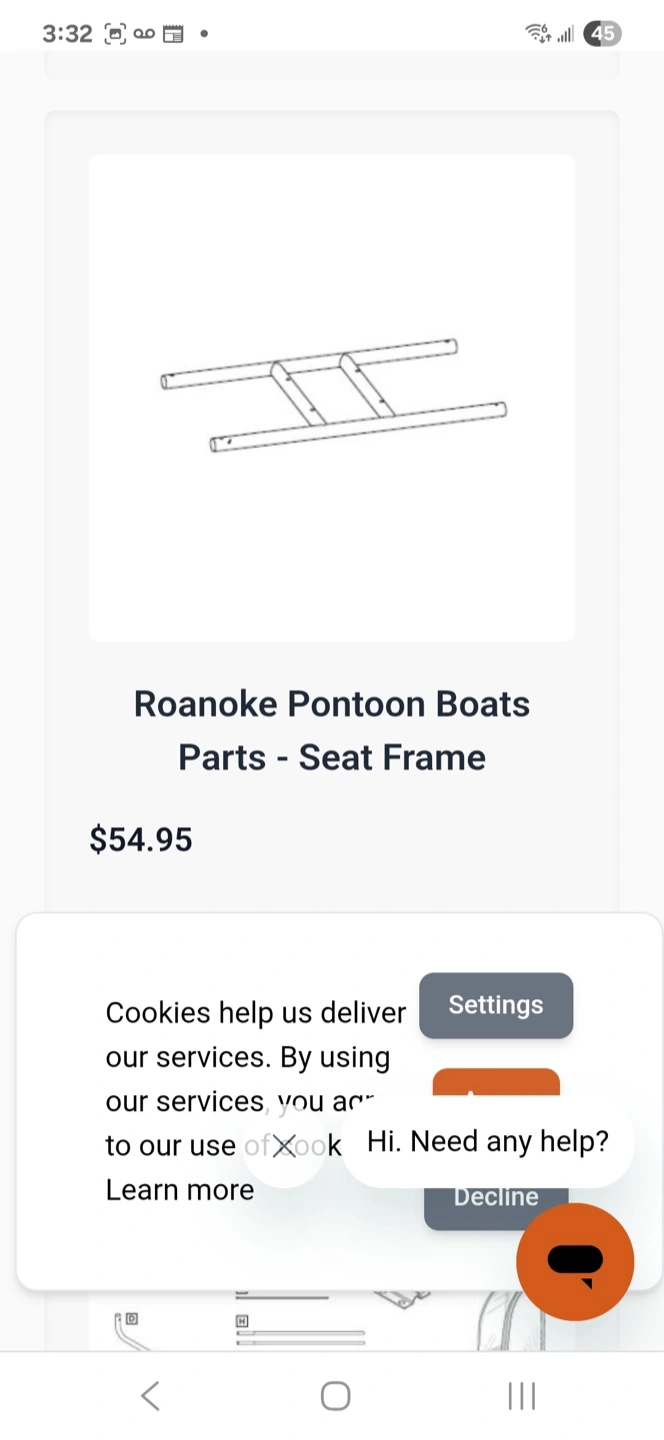Screen dimensions: 664x1440
Task: Open the orange chat launcher button
Action: pos(575,1261)
